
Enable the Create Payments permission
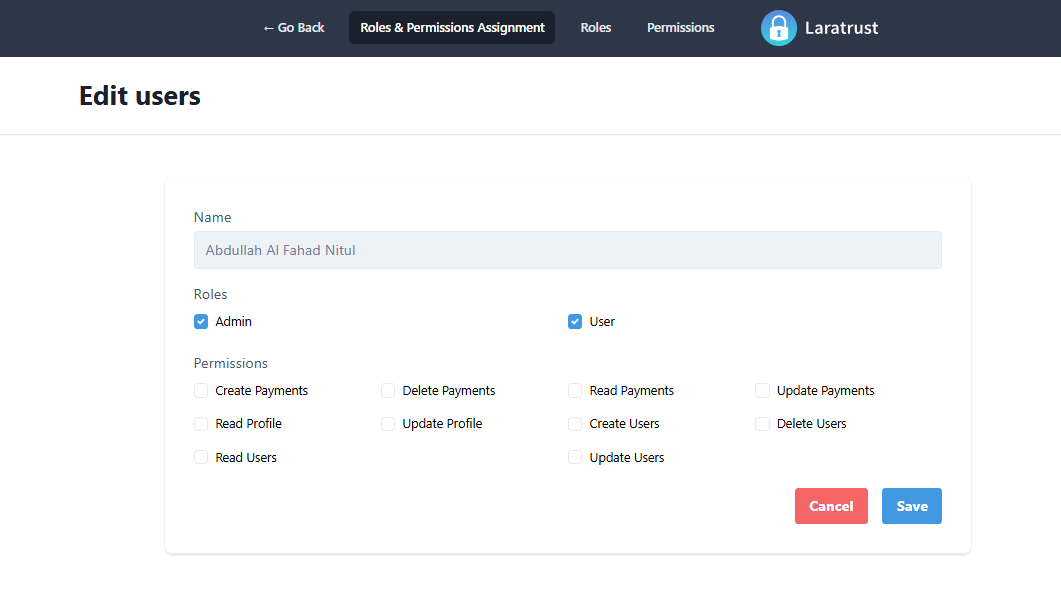(201, 390)
